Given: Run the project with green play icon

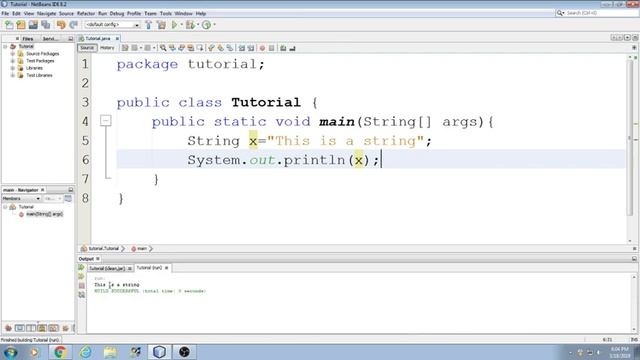Looking at the screenshot, I should 174,25.
